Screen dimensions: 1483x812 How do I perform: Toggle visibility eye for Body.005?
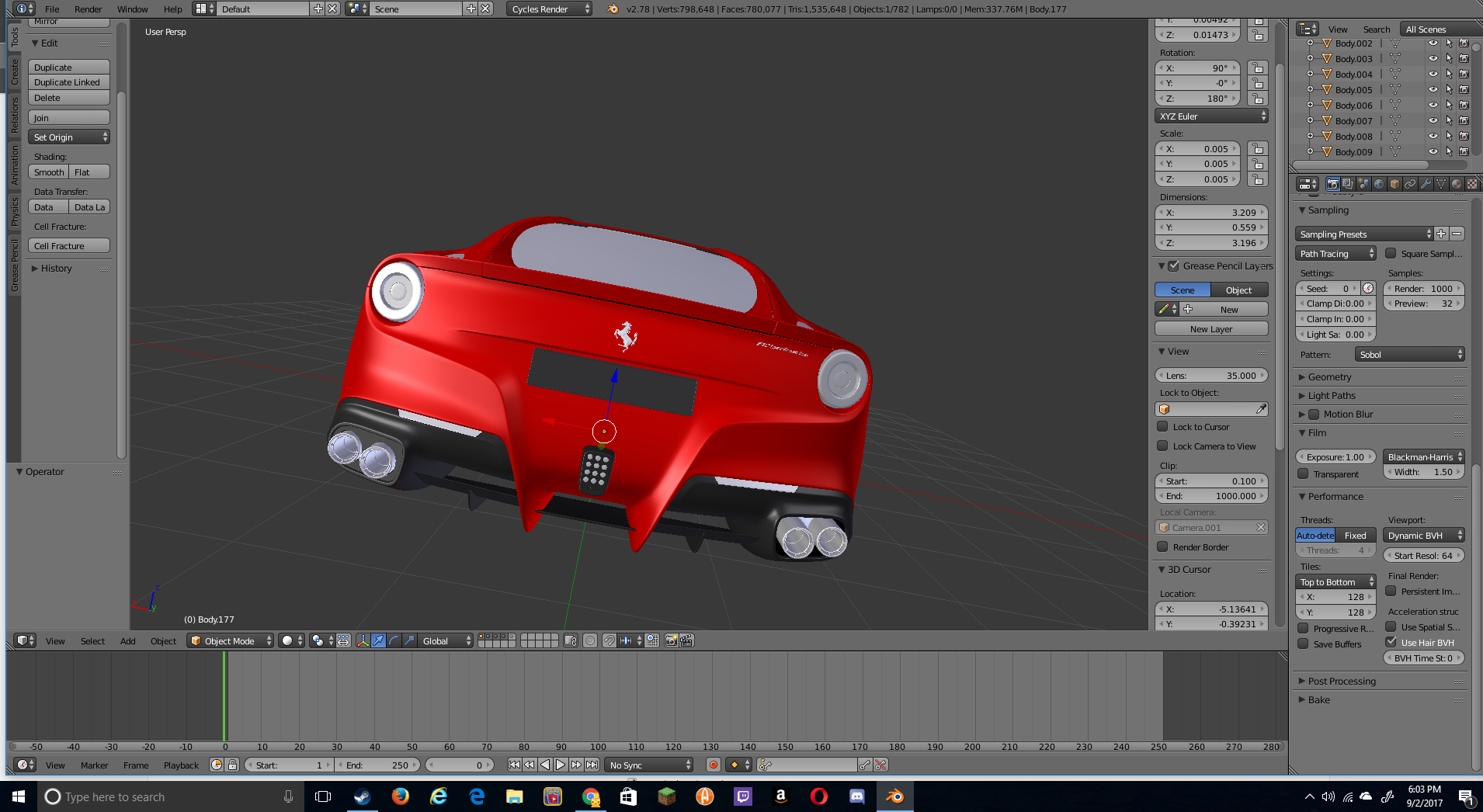click(1433, 90)
